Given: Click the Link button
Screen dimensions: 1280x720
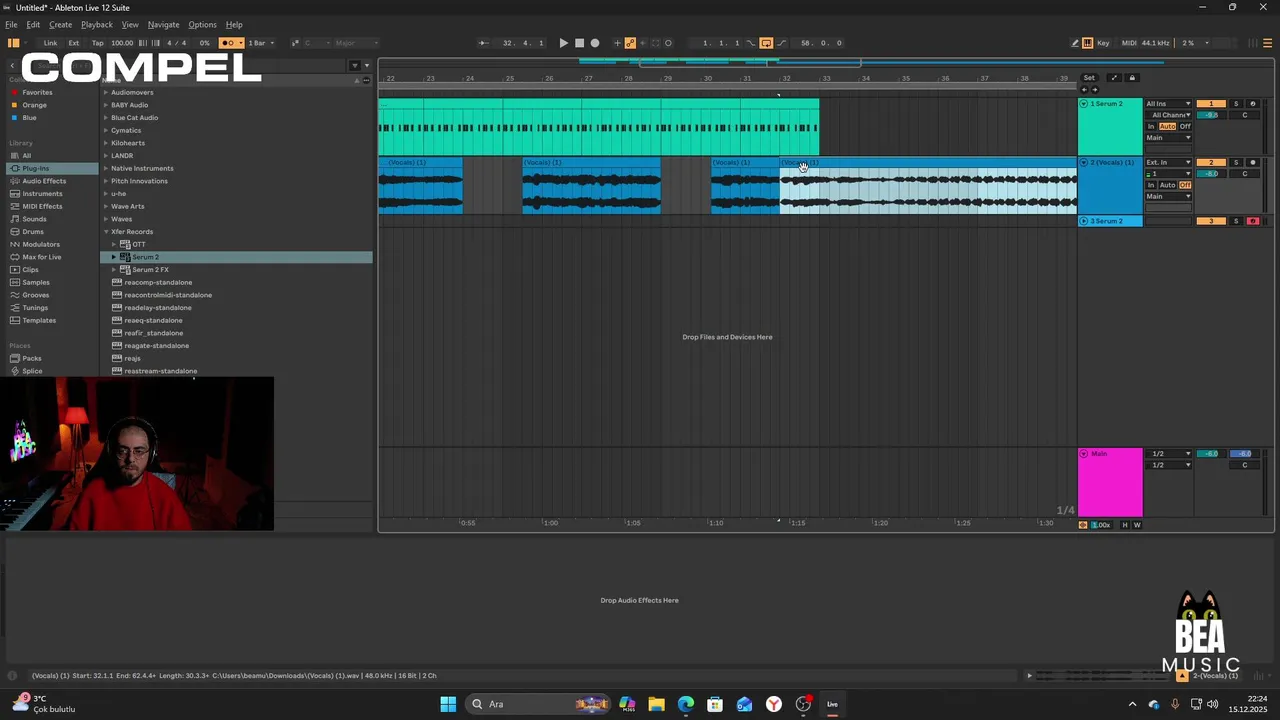Looking at the screenshot, I should coord(50,43).
